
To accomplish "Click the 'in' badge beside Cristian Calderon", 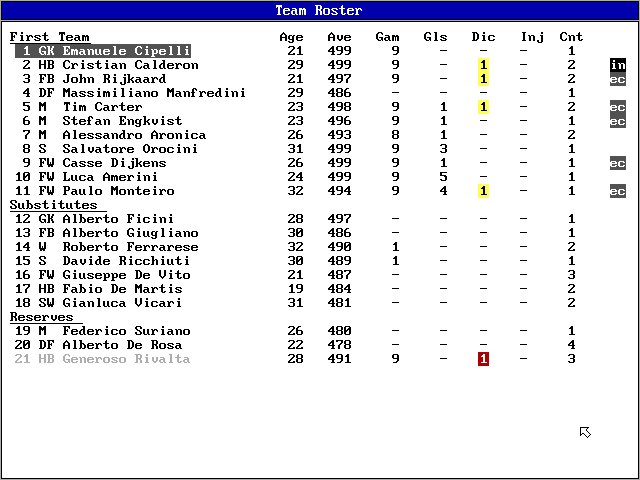I will pyautogui.click(x=617, y=65).
